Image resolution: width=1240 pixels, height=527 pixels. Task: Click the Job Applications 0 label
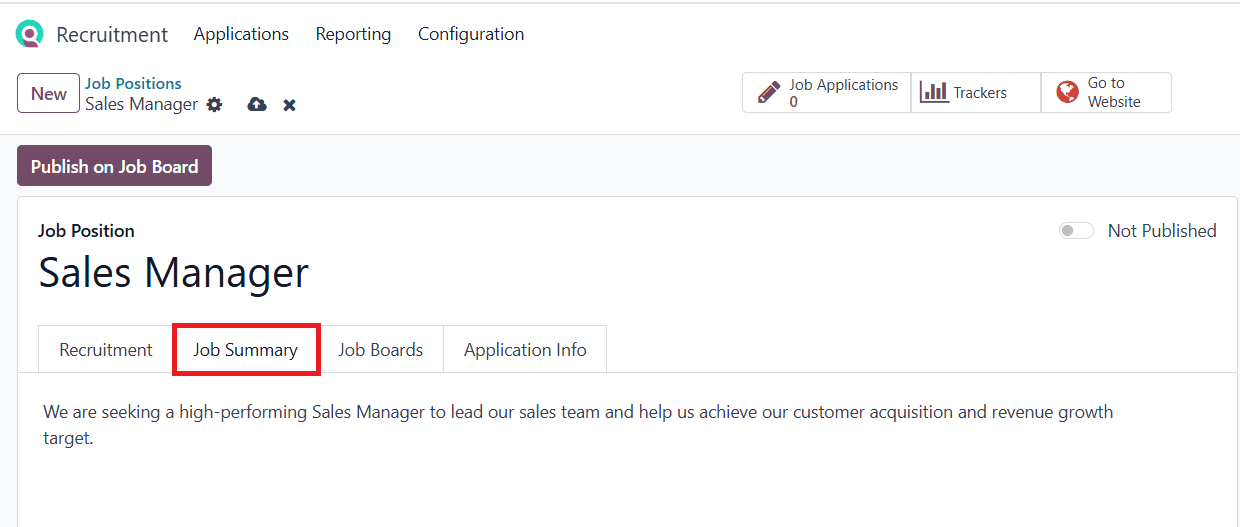[x=843, y=93]
